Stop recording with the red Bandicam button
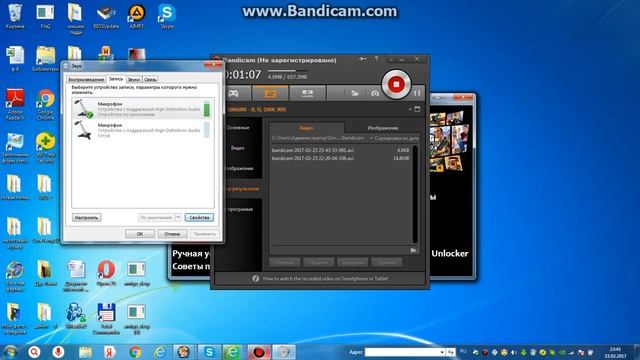Screen dimensions: 640x360 tap(396, 84)
